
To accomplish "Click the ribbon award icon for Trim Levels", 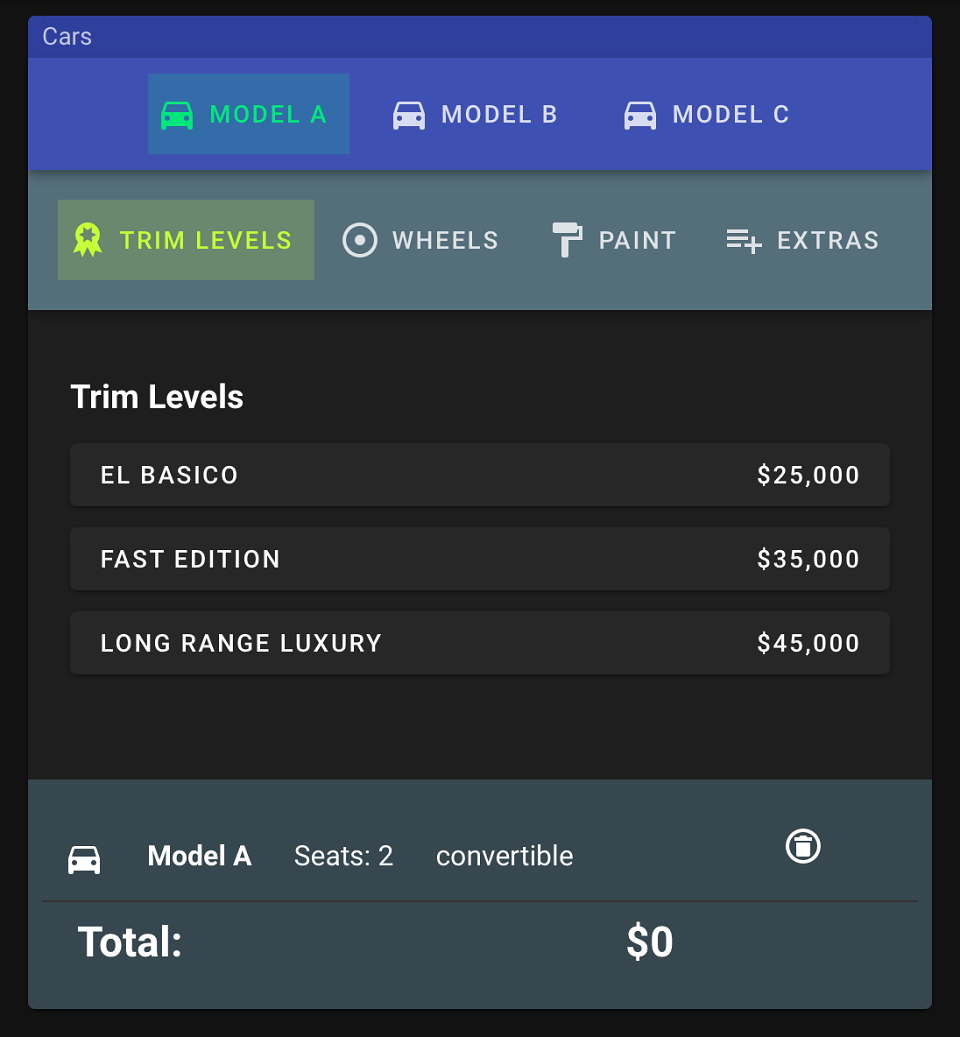I will 88,240.
